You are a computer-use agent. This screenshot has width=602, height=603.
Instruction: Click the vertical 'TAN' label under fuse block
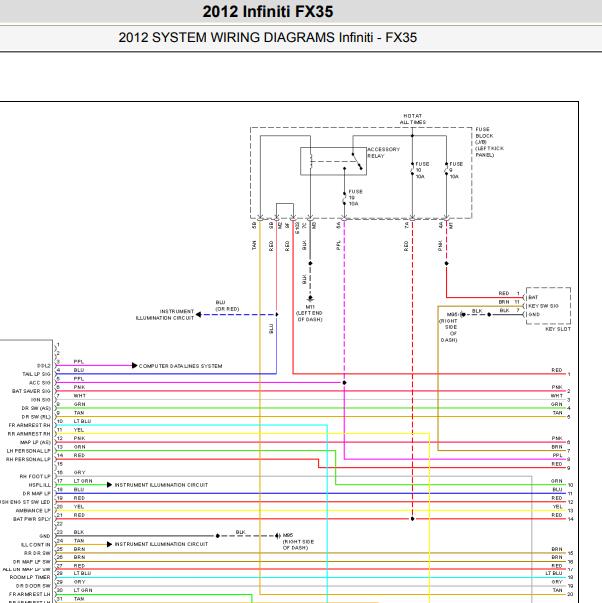click(x=254, y=245)
